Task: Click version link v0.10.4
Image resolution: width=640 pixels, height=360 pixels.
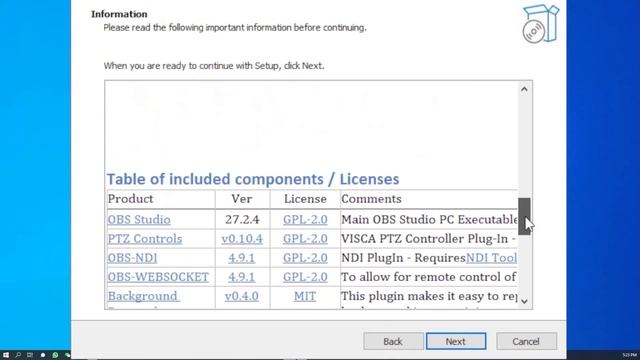Action: tap(242, 239)
